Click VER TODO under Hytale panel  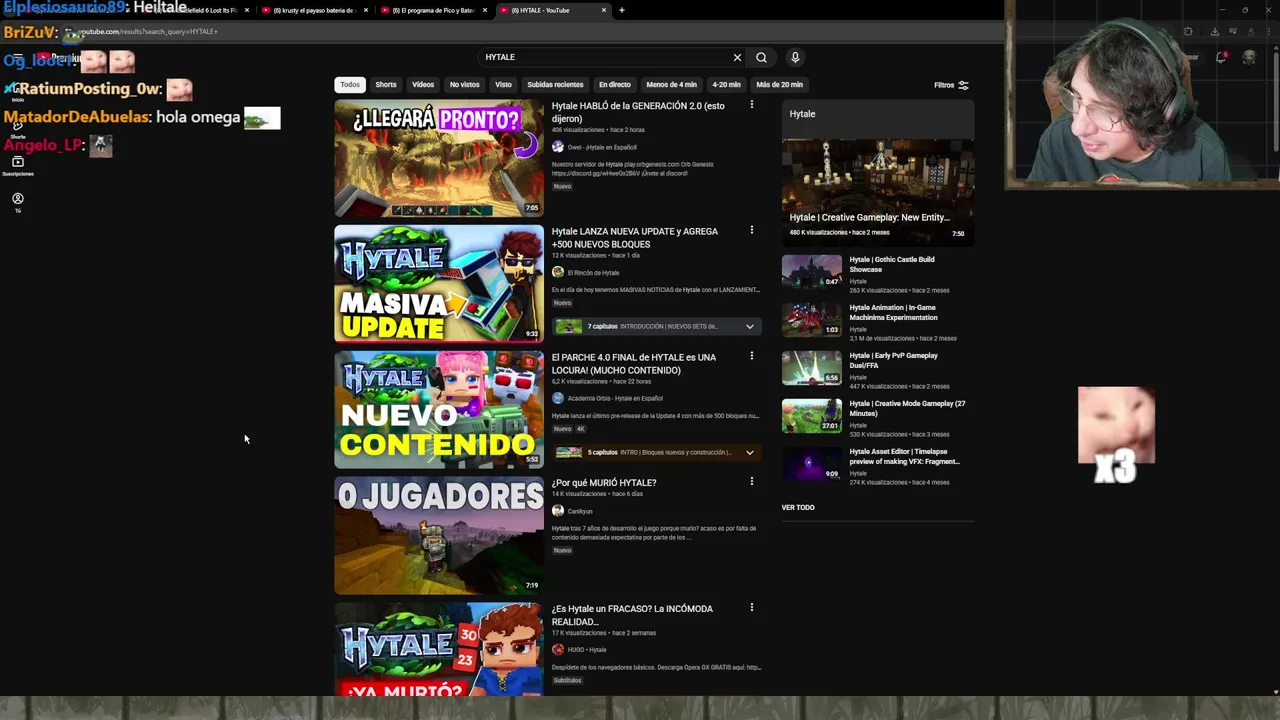(x=798, y=507)
